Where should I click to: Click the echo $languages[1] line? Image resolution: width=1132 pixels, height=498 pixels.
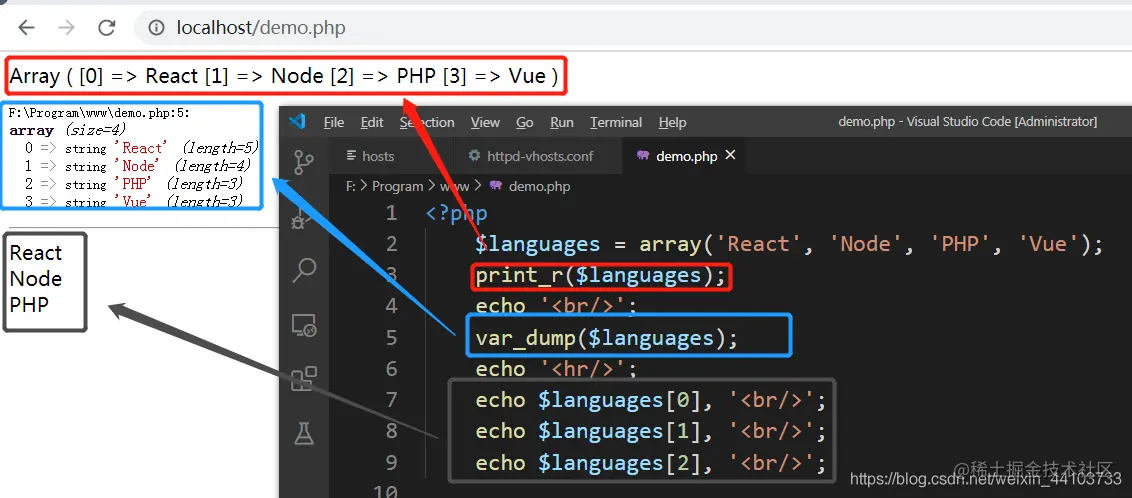point(650,431)
